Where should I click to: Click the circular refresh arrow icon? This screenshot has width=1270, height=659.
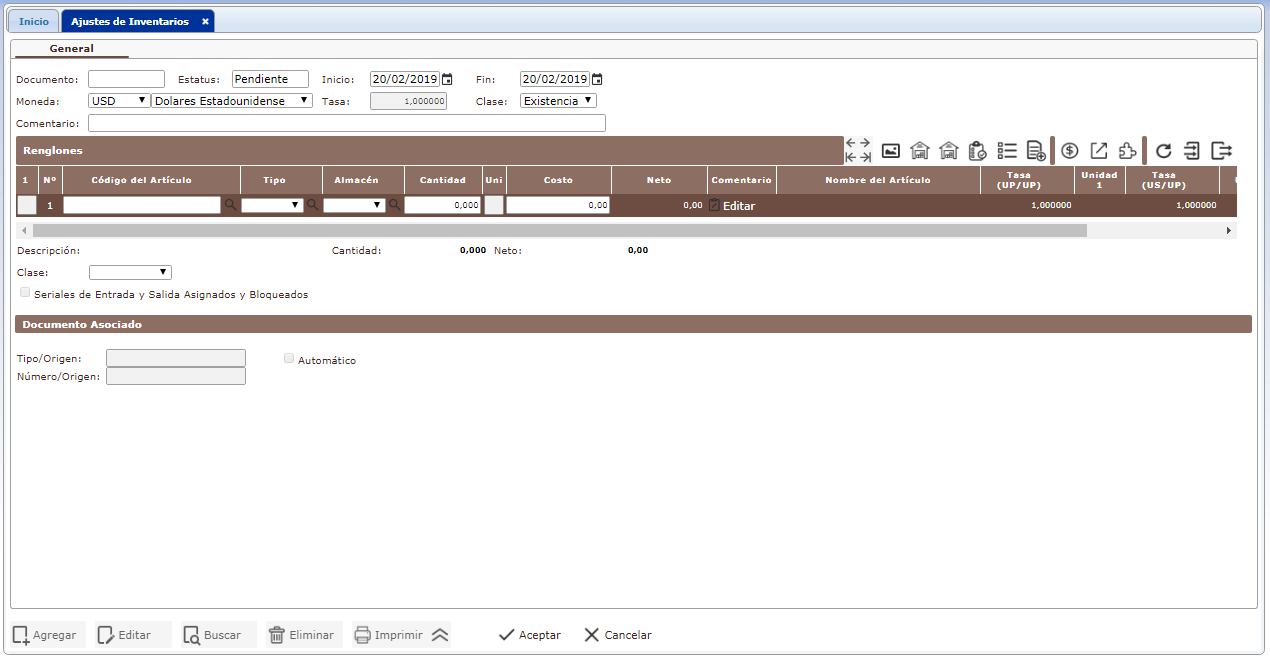point(1163,151)
